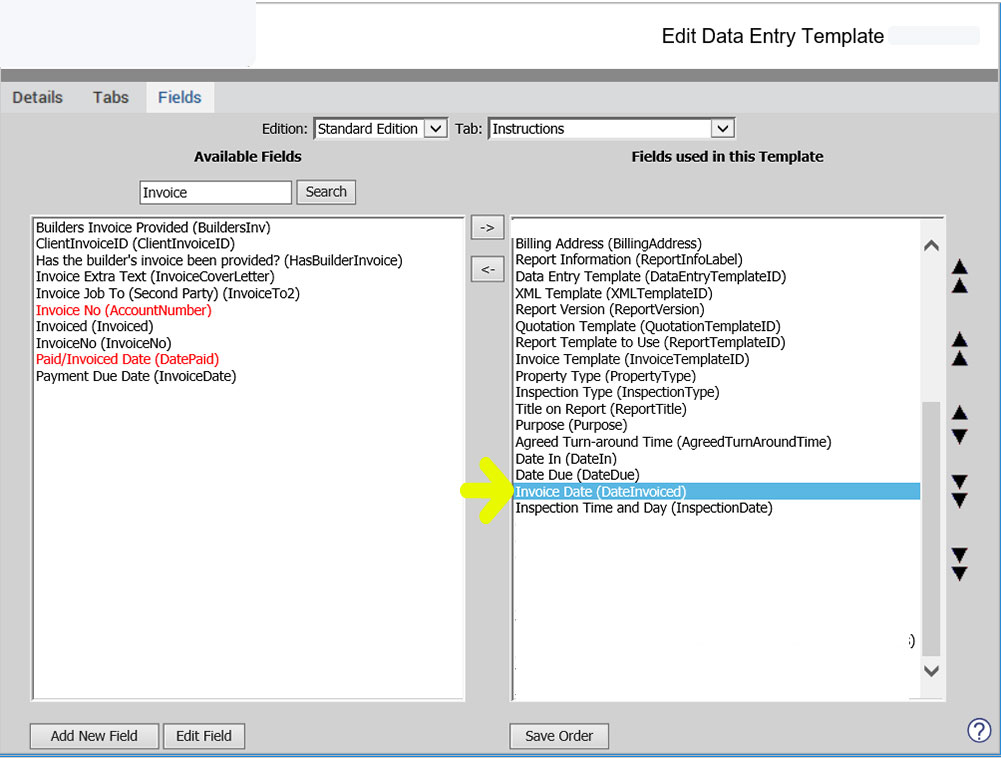Select Has the builder's invoice been provided? field
1001x758 pixels.
pyautogui.click(x=219, y=261)
